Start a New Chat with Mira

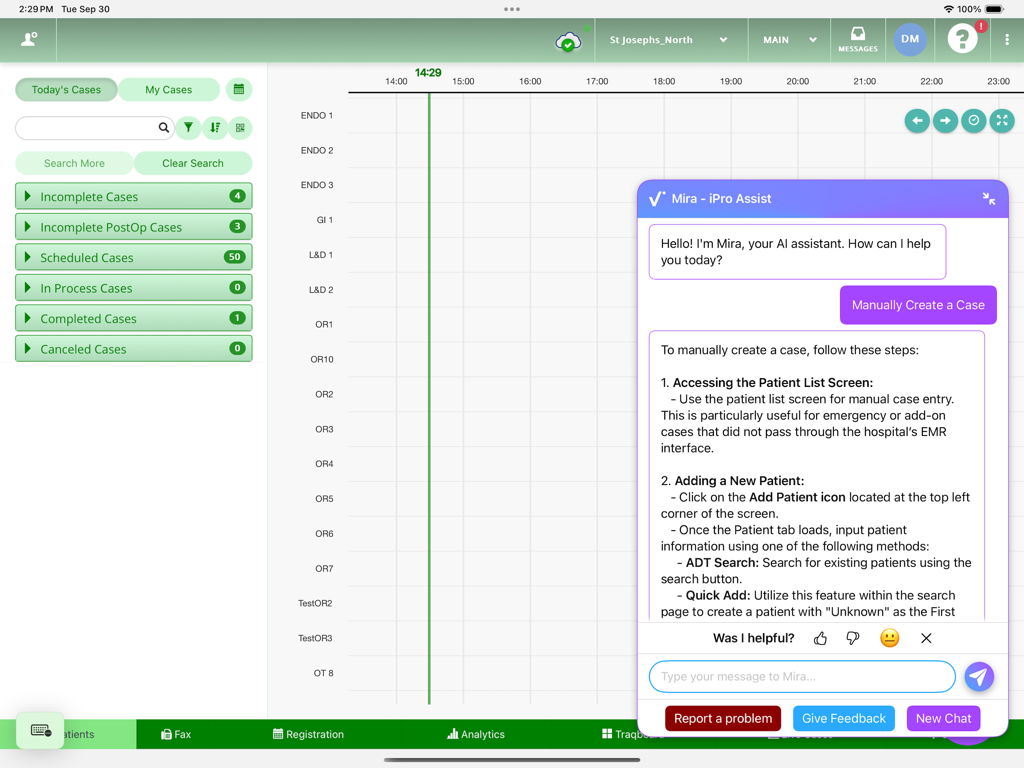tap(943, 718)
